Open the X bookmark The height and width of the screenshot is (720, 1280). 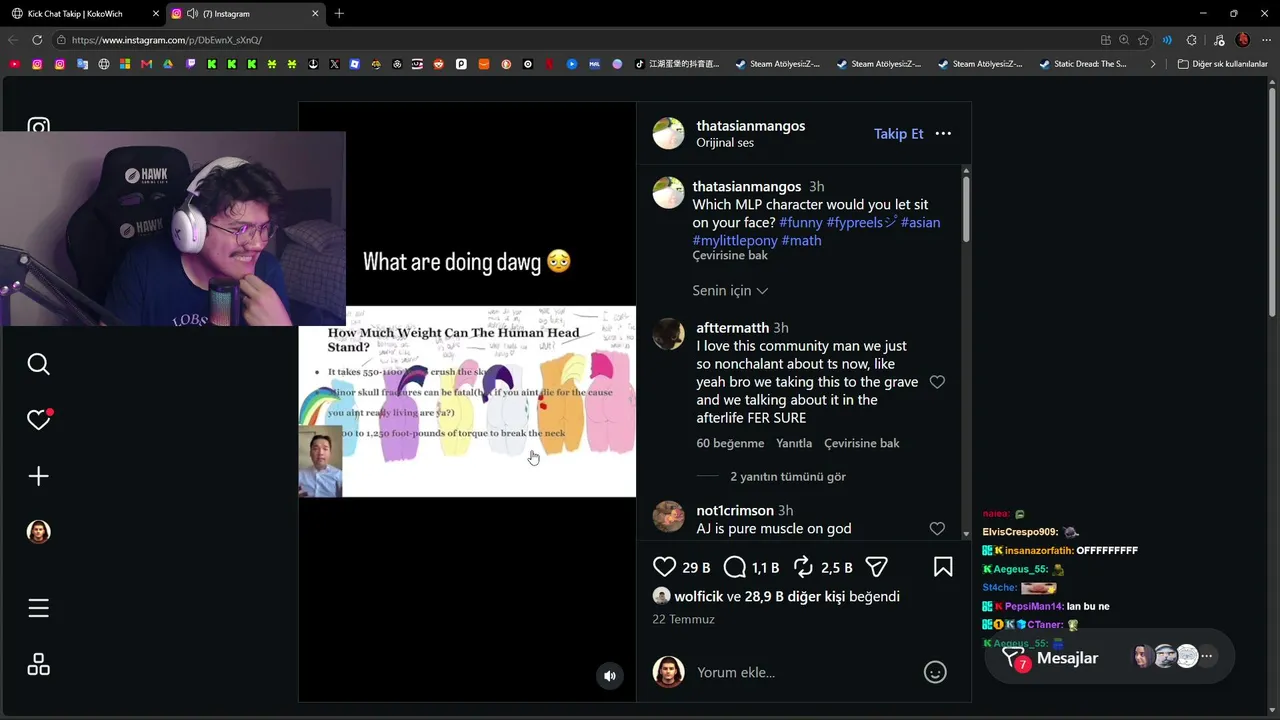334,64
